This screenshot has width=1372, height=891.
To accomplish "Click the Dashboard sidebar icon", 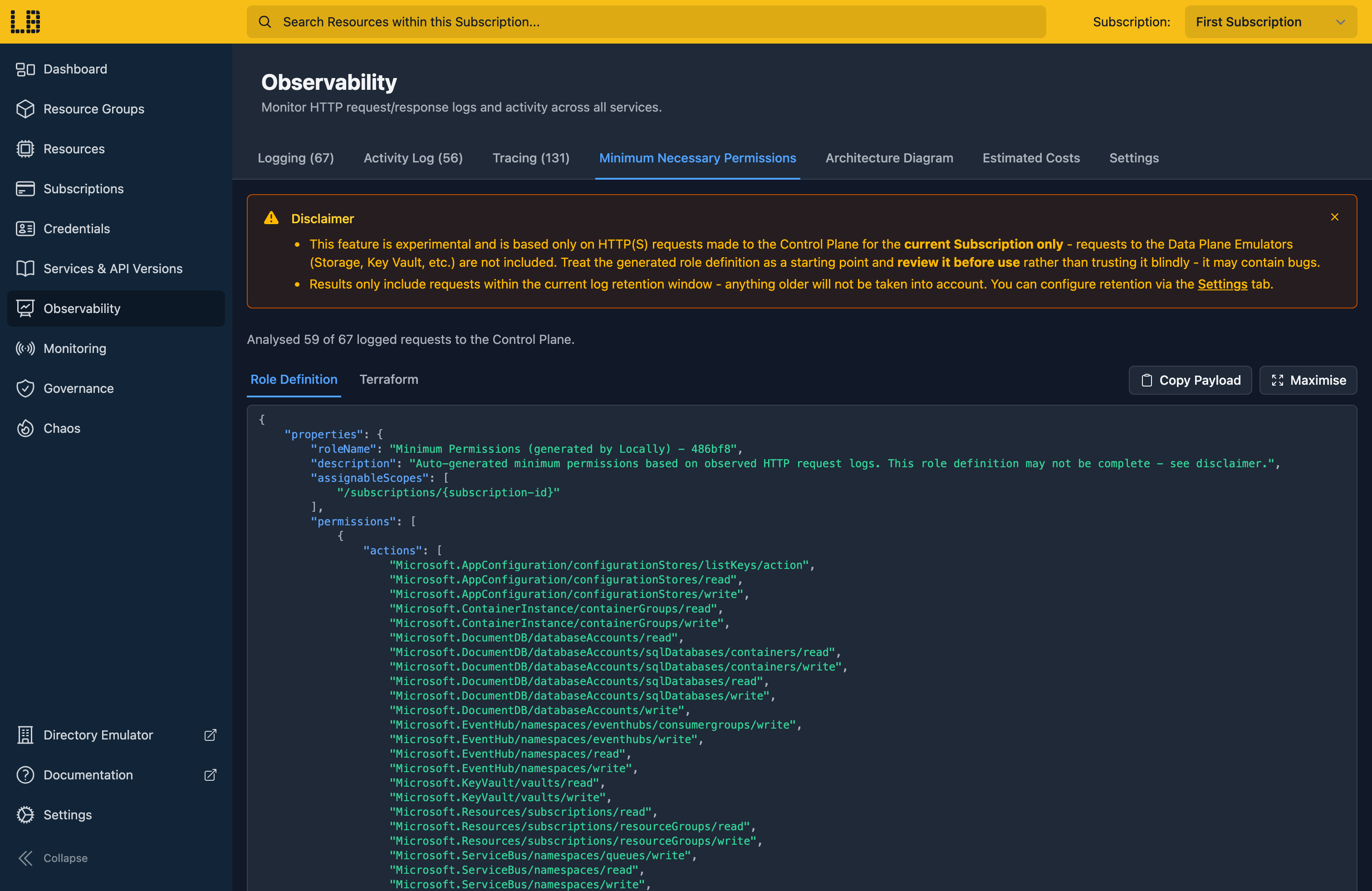I will point(25,69).
